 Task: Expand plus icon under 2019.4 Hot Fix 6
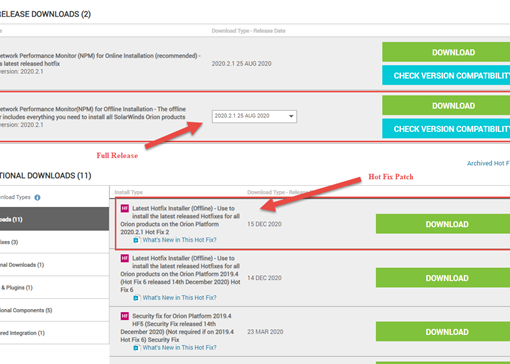136,298
